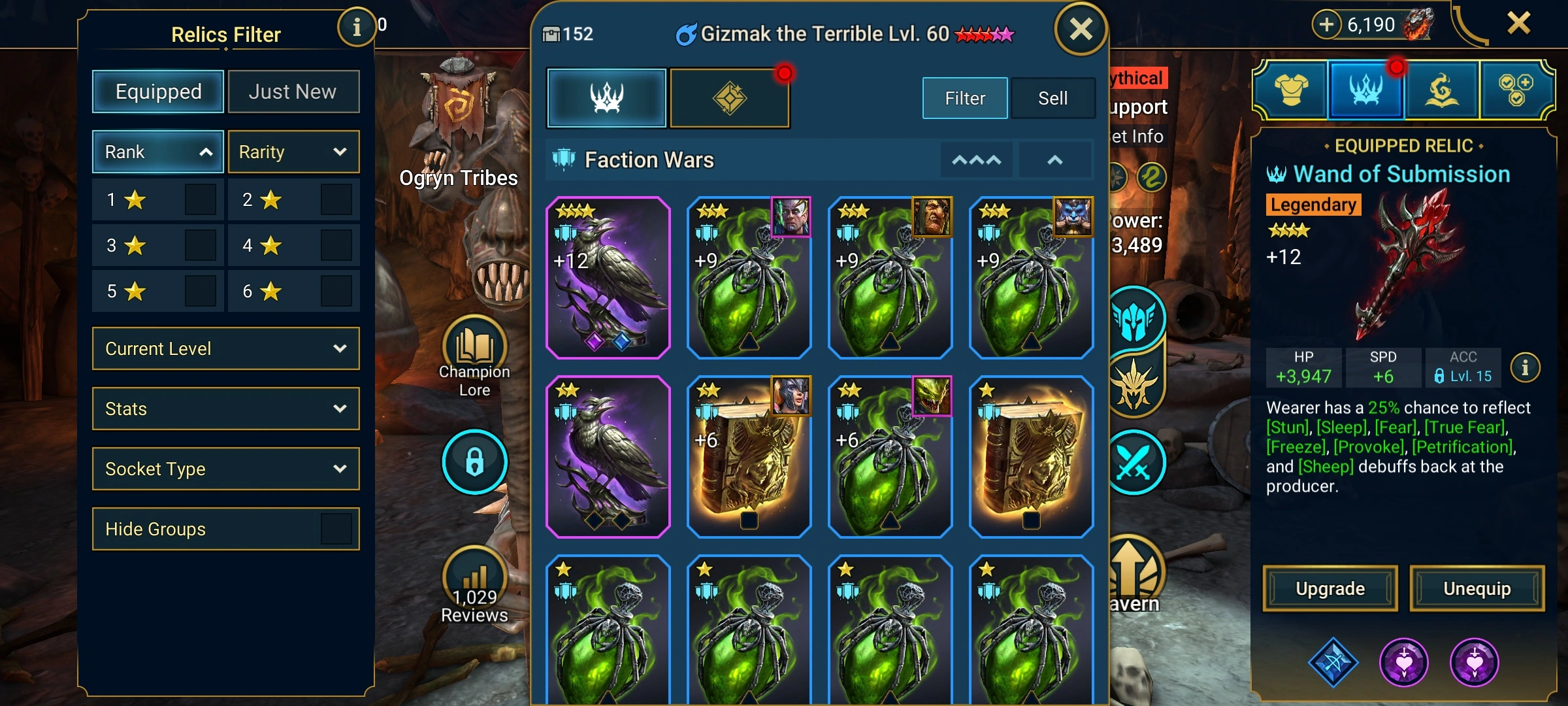Tick the 1 star rank checkbox

(200, 199)
